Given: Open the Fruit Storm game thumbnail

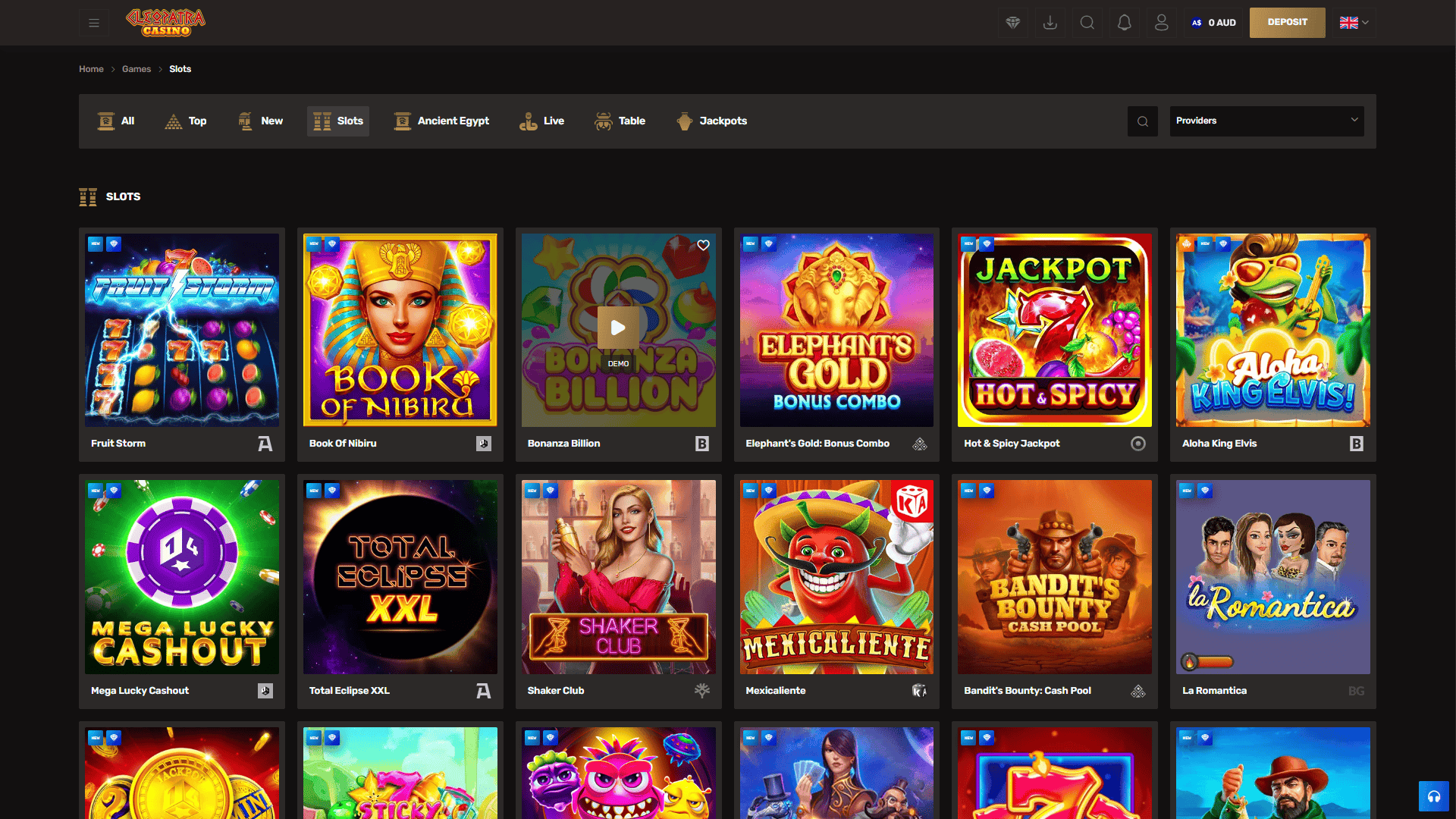Looking at the screenshot, I should click(182, 330).
